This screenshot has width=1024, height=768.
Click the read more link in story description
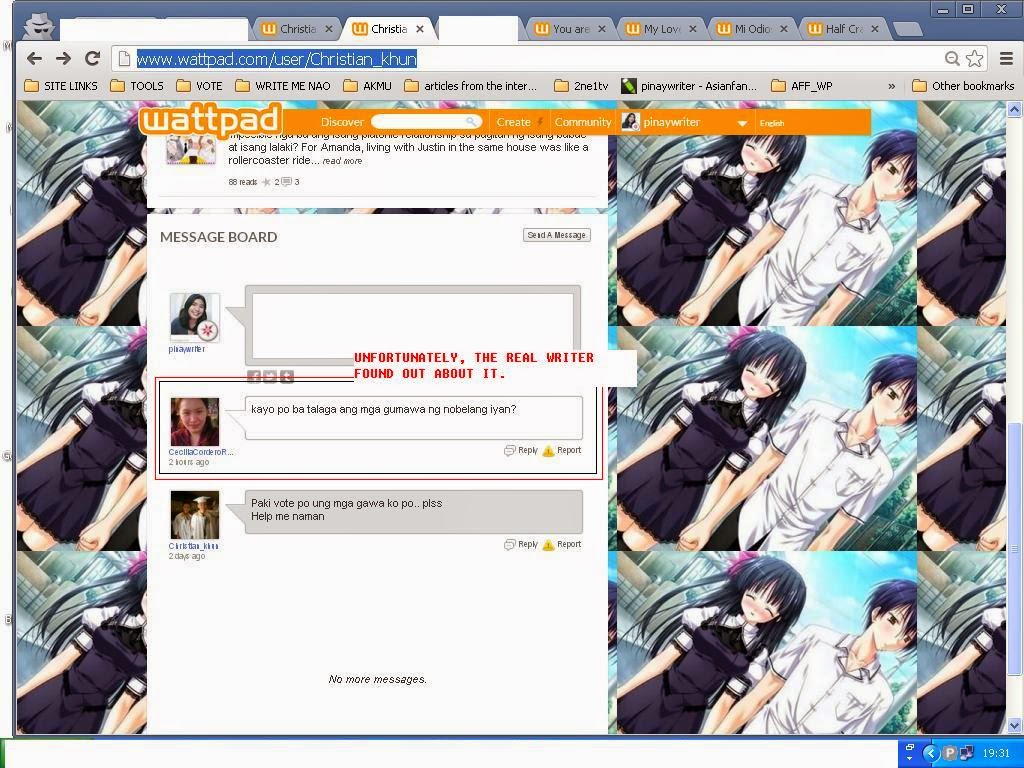tap(342, 161)
